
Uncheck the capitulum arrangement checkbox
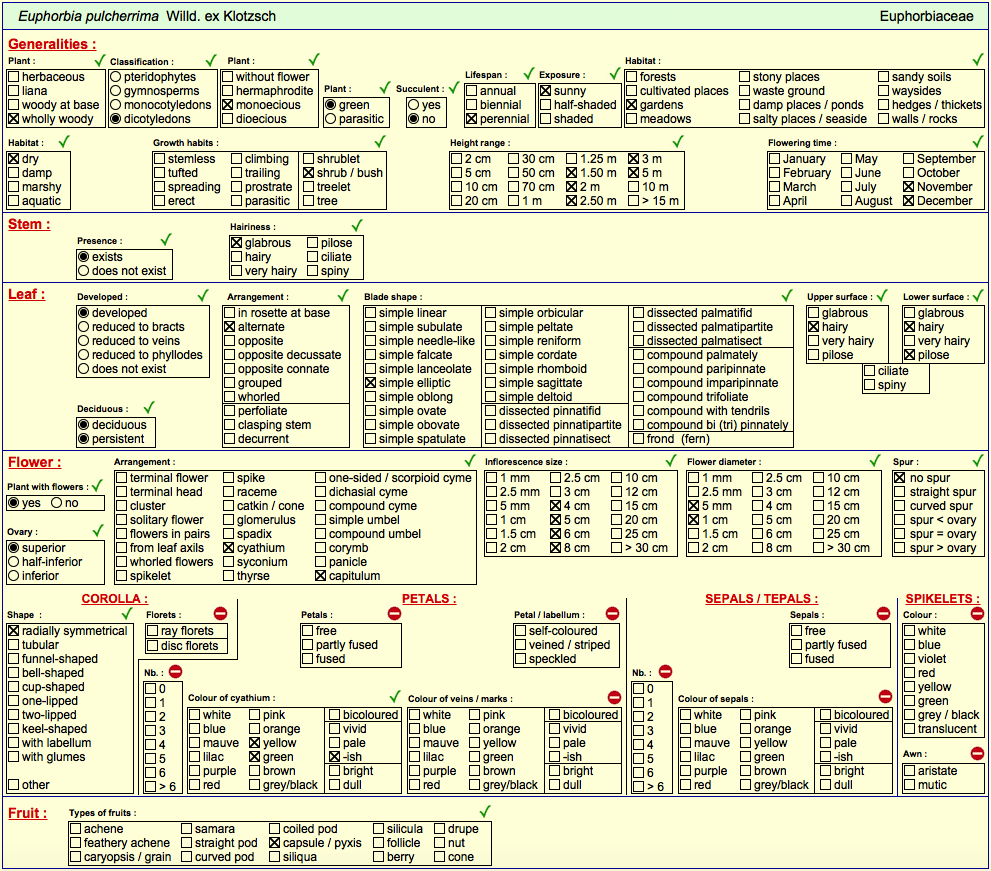(320, 575)
